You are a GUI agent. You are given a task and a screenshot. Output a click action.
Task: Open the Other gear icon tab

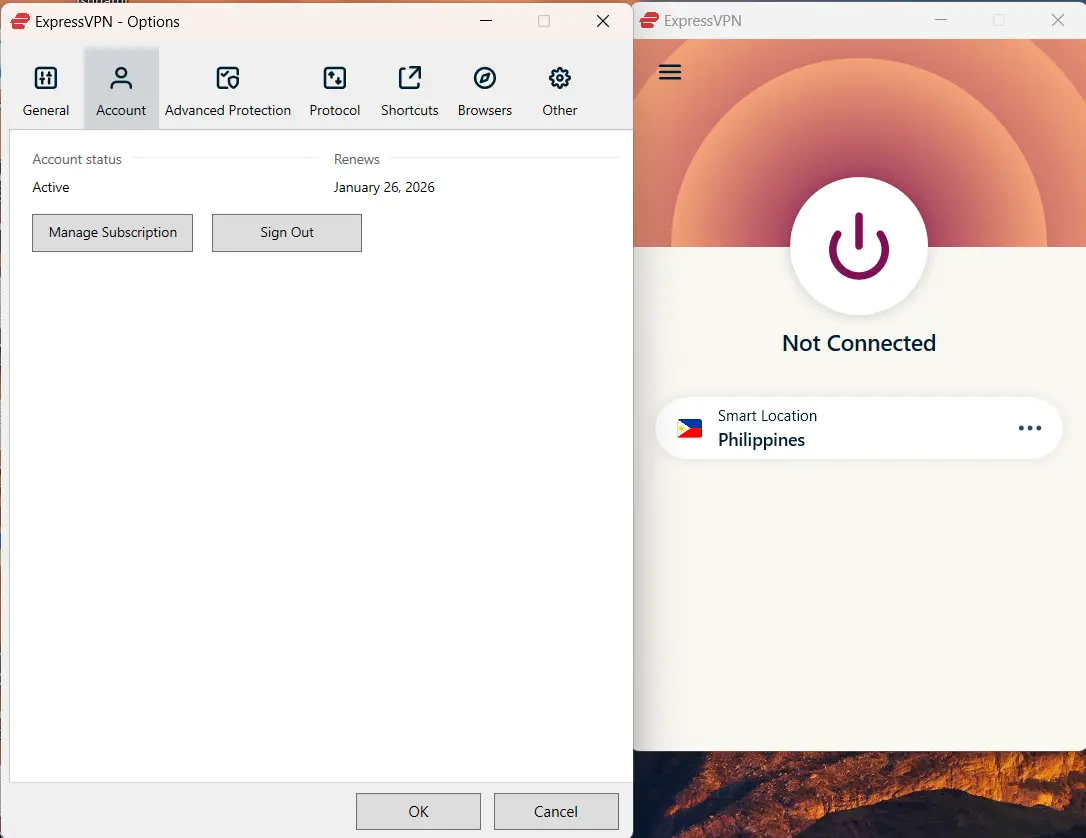point(560,78)
